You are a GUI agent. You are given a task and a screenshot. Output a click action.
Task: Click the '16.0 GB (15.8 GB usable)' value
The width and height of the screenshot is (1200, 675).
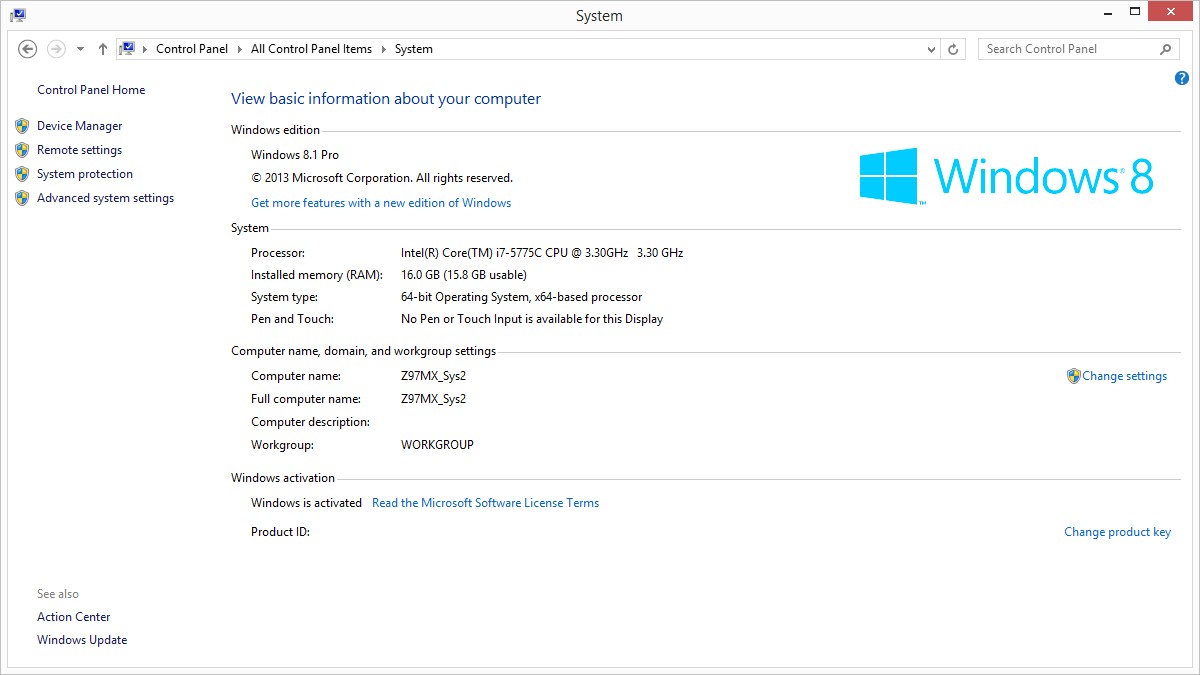coord(464,275)
